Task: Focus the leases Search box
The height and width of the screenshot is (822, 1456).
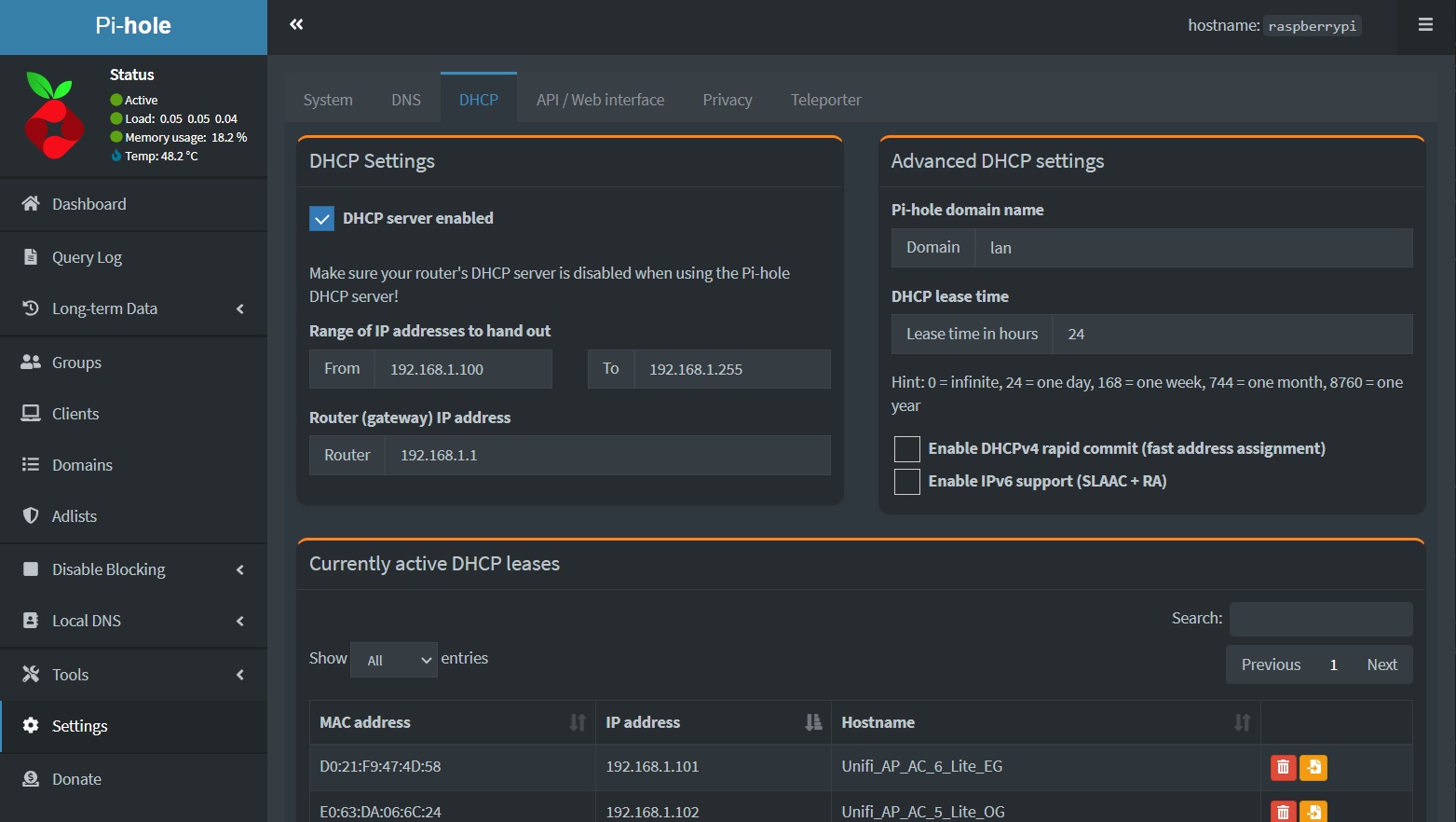Action: (1321, 619)
